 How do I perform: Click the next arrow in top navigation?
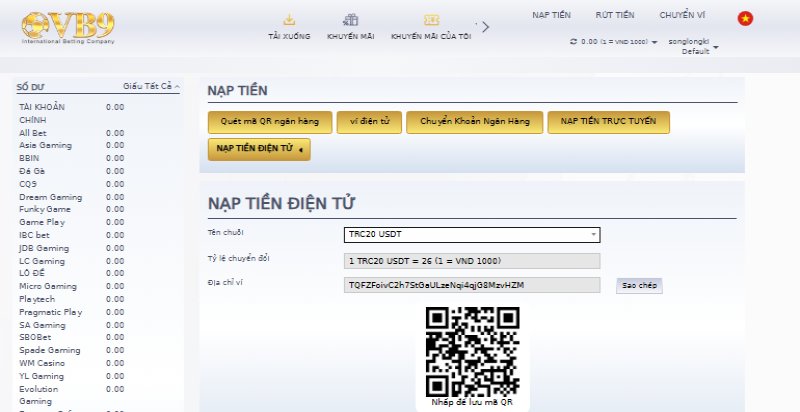pos(485,27)
